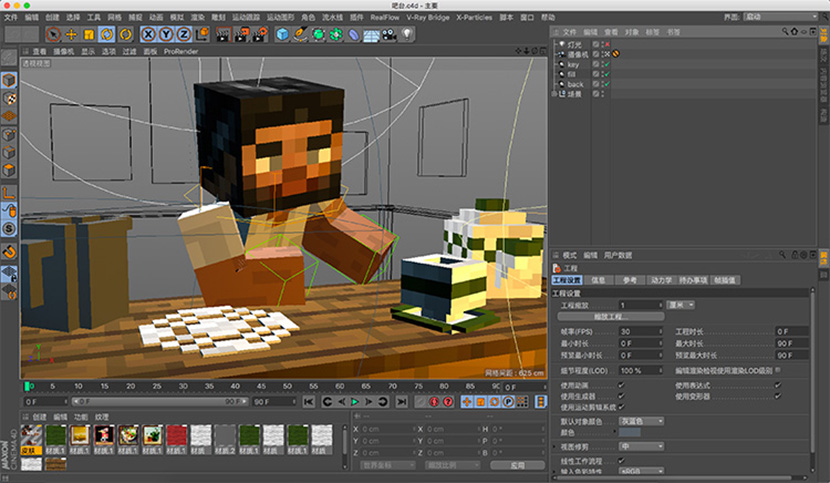
Task: Play the animation forward
Action: pos(355,402)
